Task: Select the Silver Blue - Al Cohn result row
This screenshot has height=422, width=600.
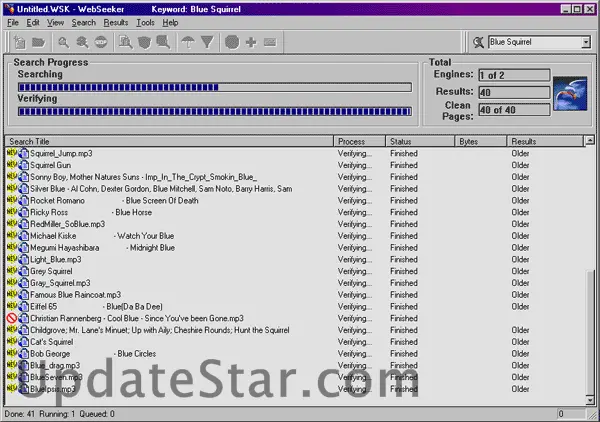Action: click(x=295, y=189)
